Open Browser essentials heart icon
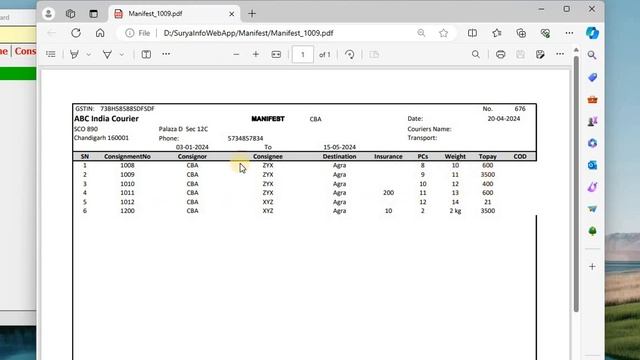This screenshot has height=360, width=640. point(545,33)
